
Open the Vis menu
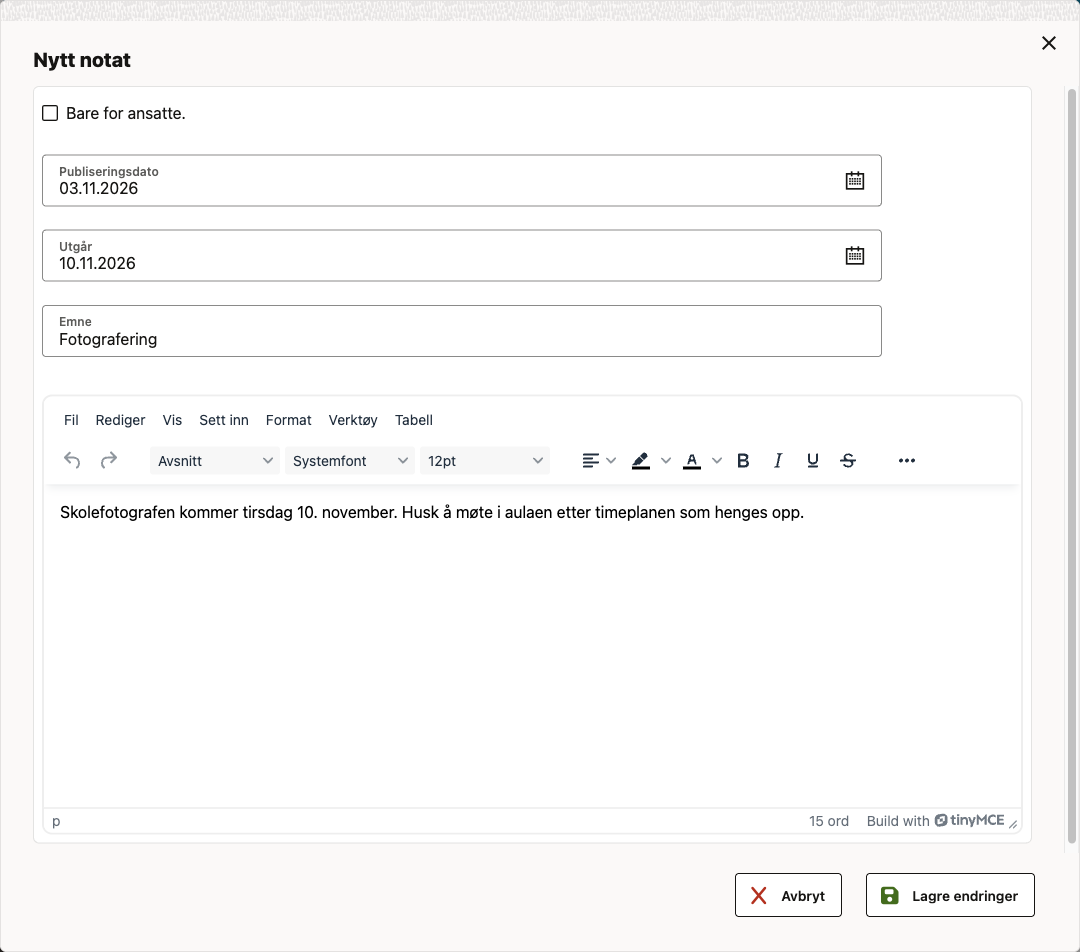(x=172, y=420)
